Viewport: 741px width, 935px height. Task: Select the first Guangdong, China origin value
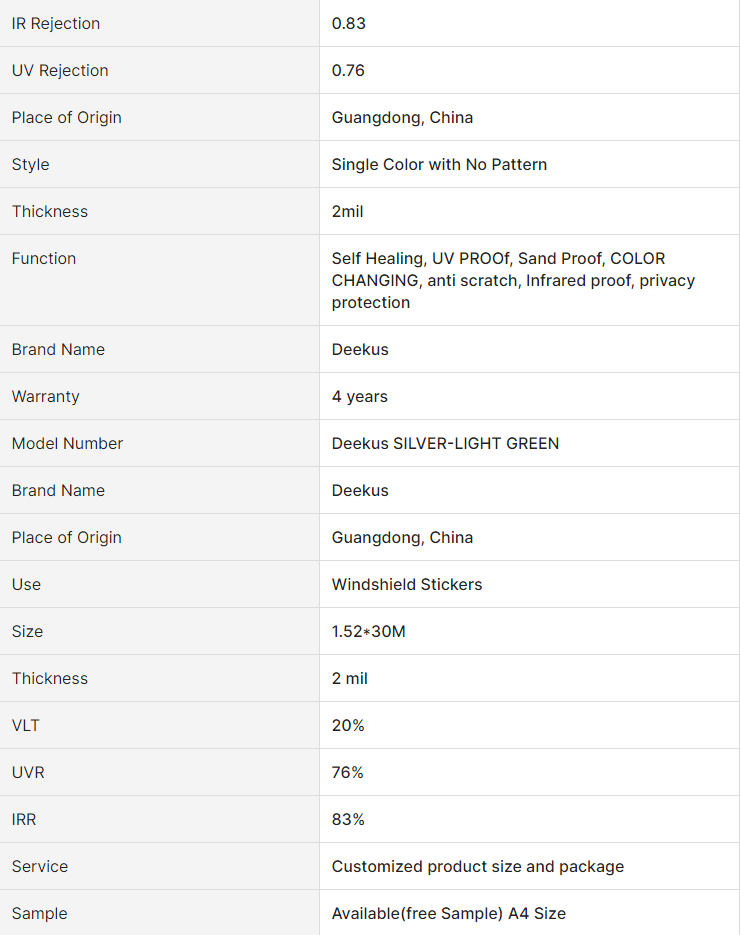tap(402, 117)
